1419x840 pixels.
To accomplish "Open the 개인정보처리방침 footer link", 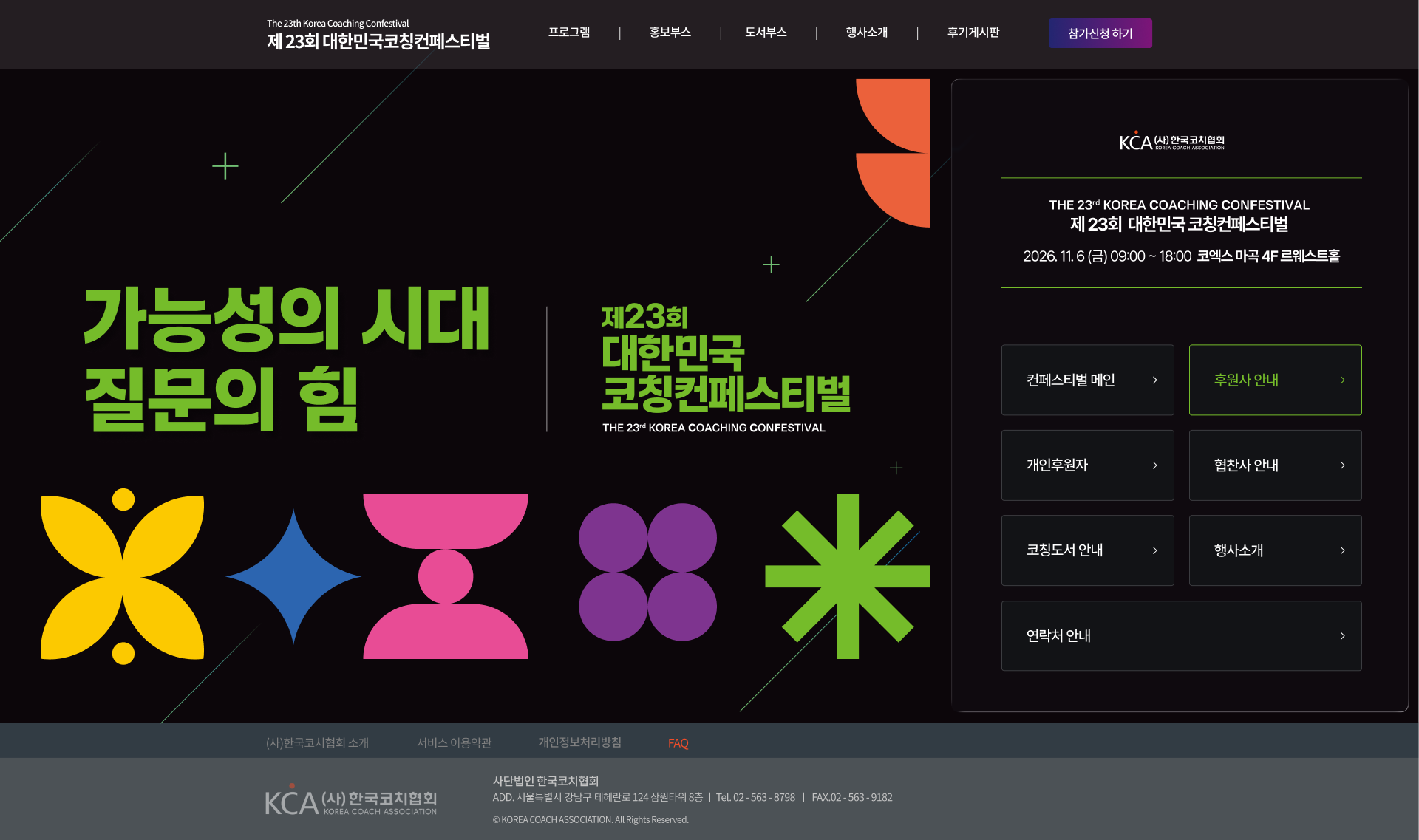I will click(579, 742).
